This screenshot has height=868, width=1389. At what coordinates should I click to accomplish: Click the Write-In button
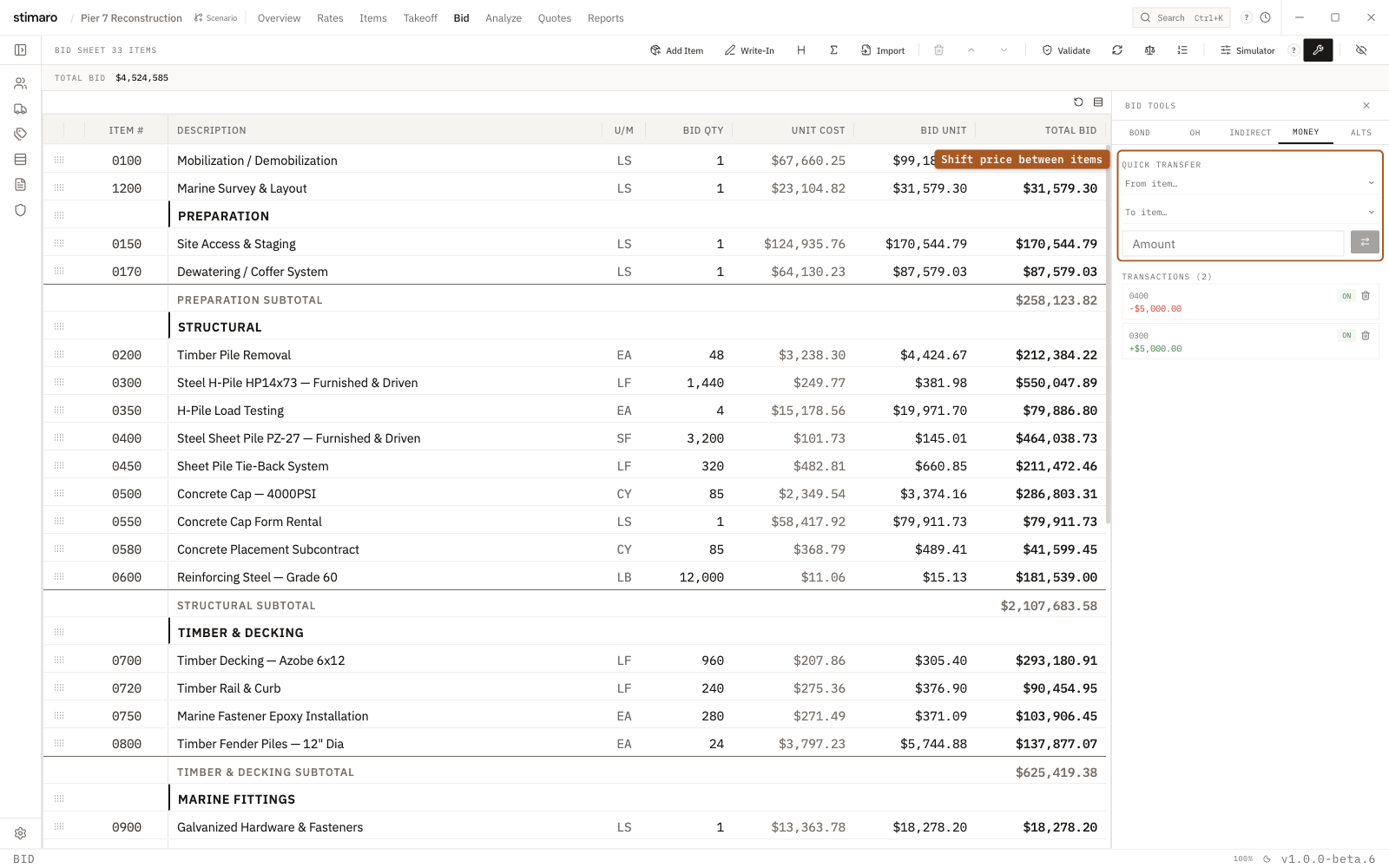(x=749, y=50)
